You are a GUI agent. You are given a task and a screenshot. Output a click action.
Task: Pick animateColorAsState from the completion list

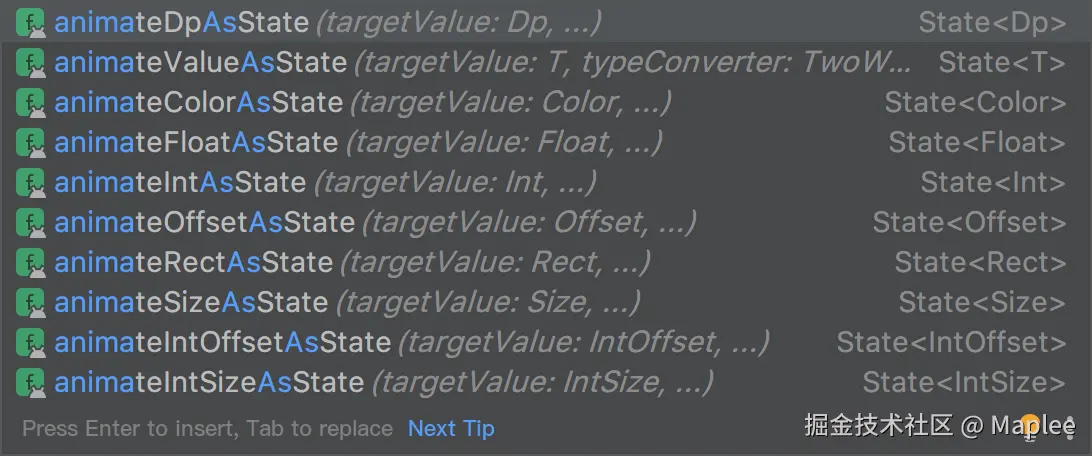tap(546, 103)
